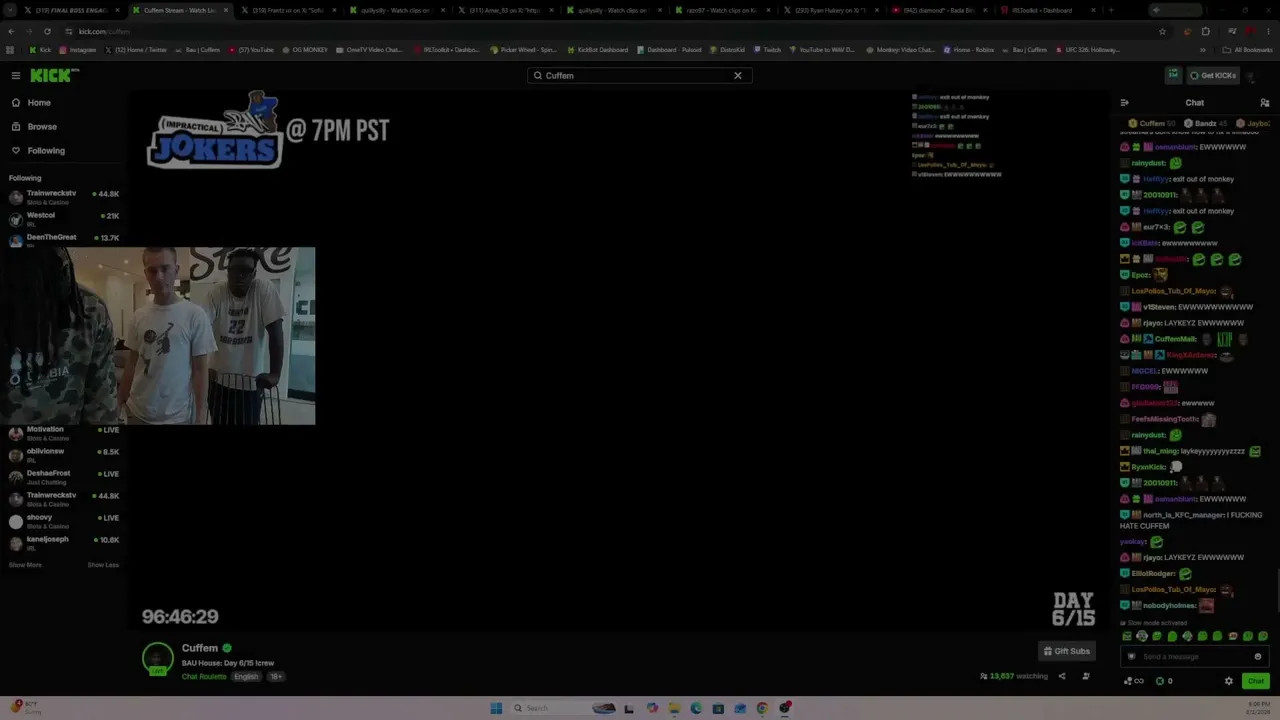Open Cuffem streamer avatar
The image size is (1280, 720).
[x=157, y=659]
